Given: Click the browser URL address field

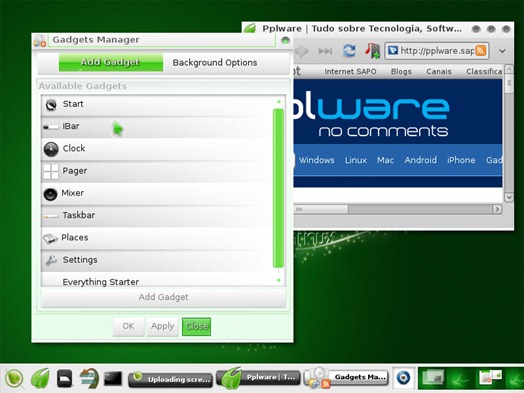Looking at the screenshot, I should coord(436,51).
